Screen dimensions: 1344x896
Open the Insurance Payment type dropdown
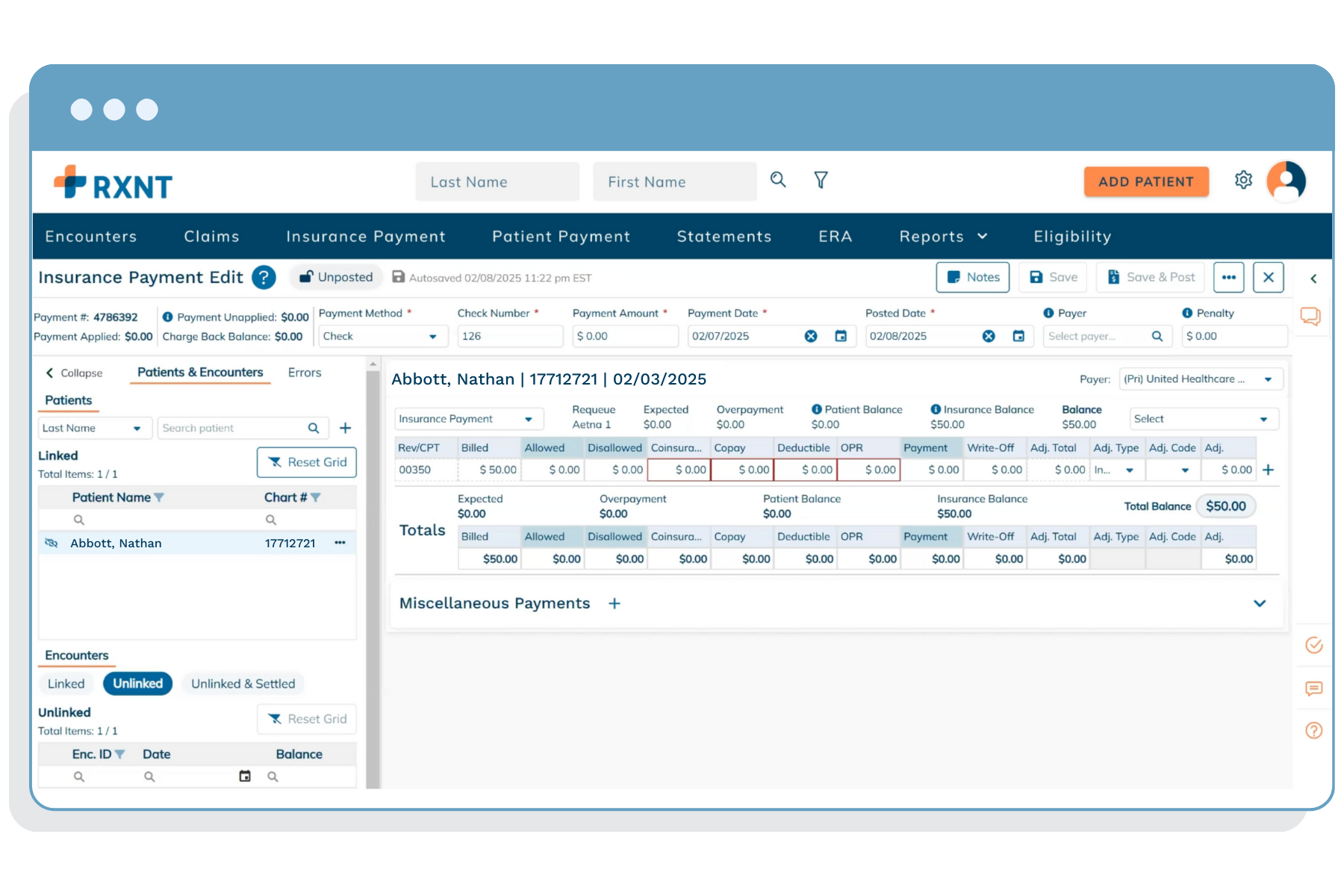[469, 419]
